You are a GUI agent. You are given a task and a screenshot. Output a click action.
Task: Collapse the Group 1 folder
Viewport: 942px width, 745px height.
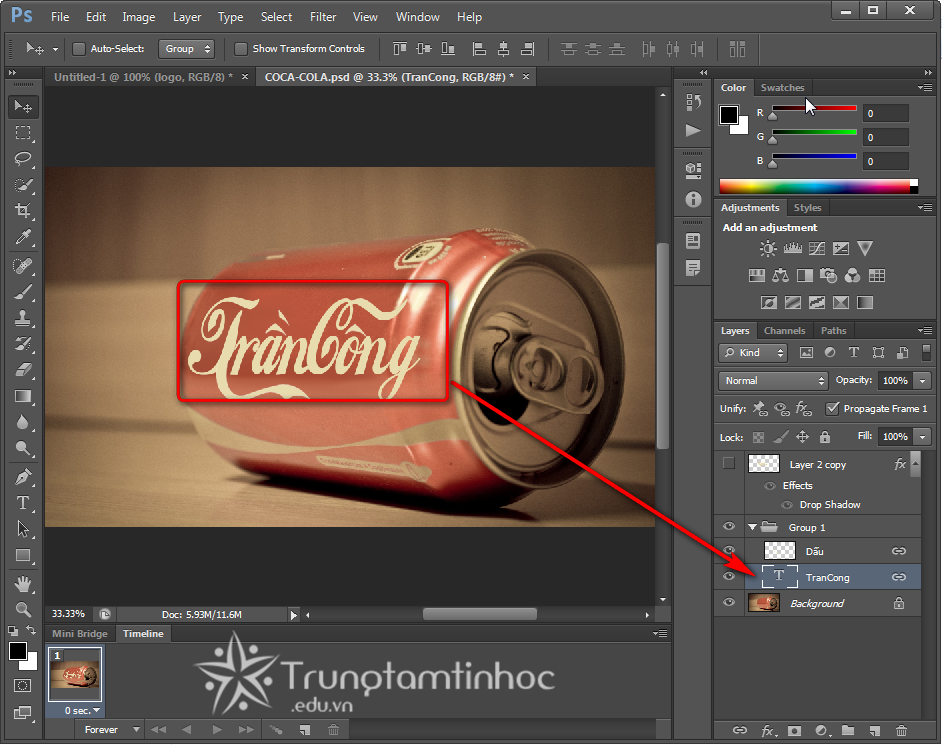pos(752,527)
